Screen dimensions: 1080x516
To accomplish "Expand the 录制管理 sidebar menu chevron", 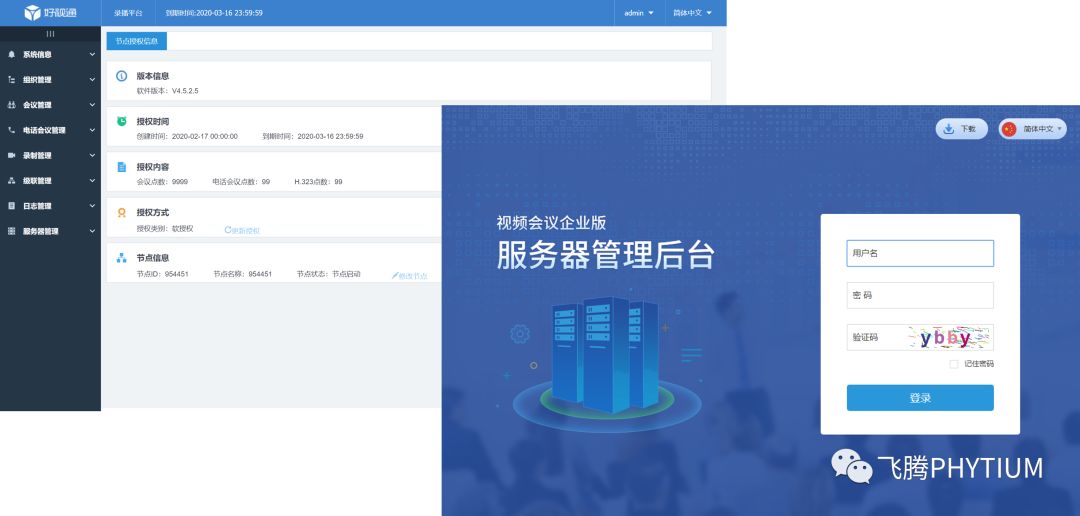I will coord(92,156).
